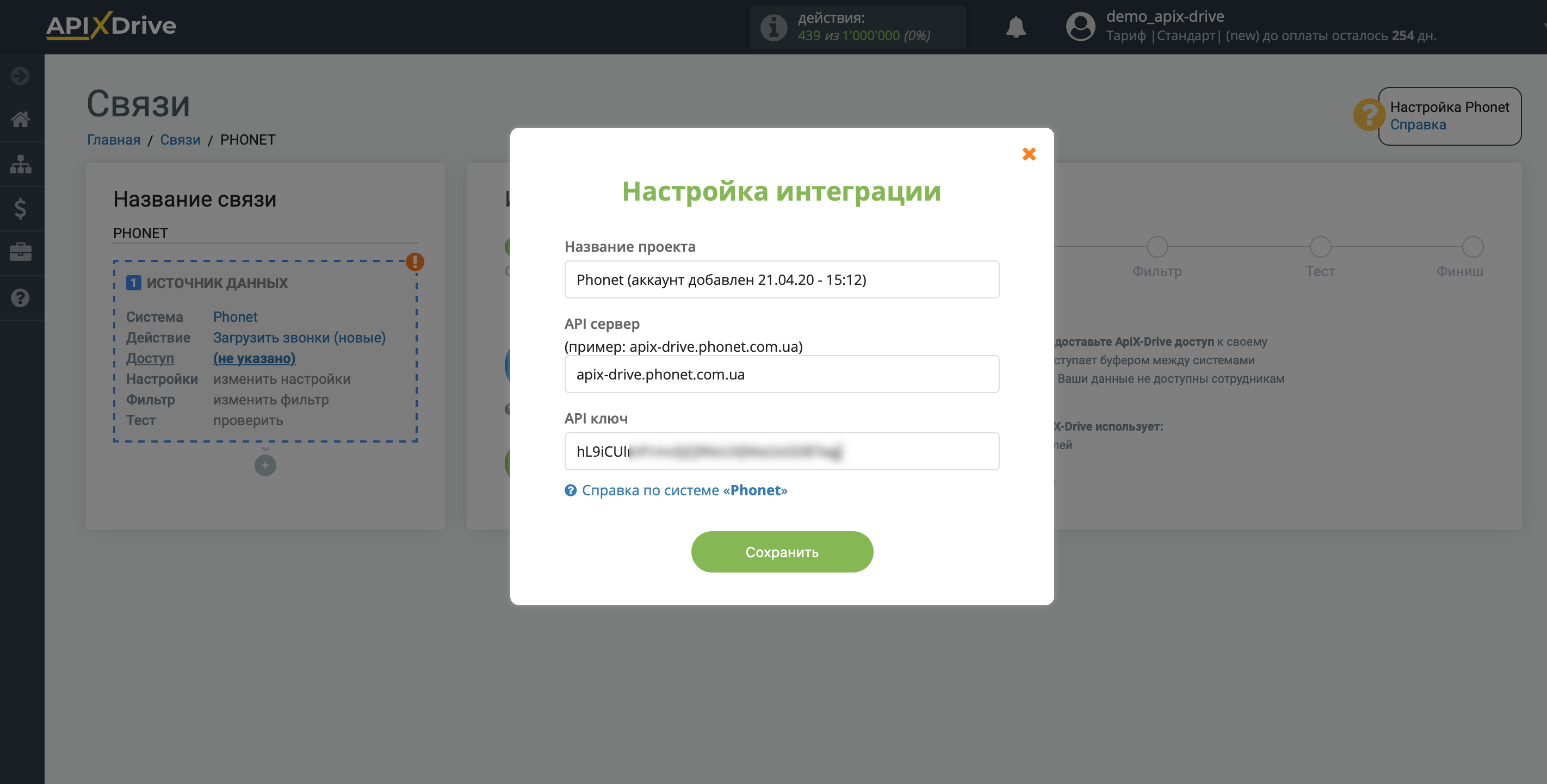Screen dimensions: 1547x784
Task: Open the Справка link for Phonet setup
Action: pos(1418,125)
